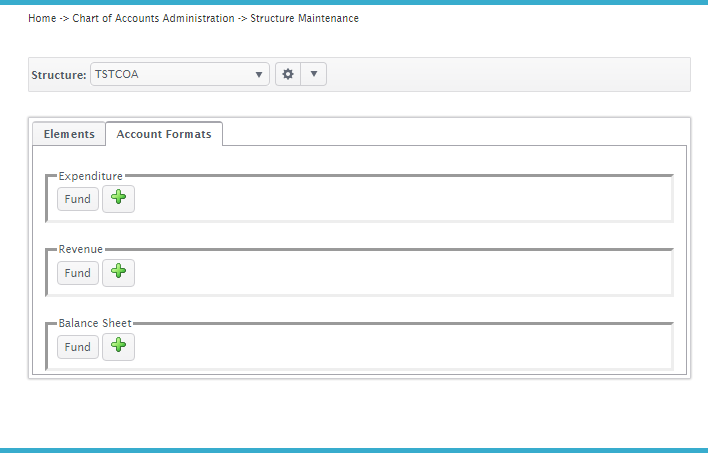Click the Fund button under Revenue
The width and height of the screenshot is (708, 453).
click(78, 273)
